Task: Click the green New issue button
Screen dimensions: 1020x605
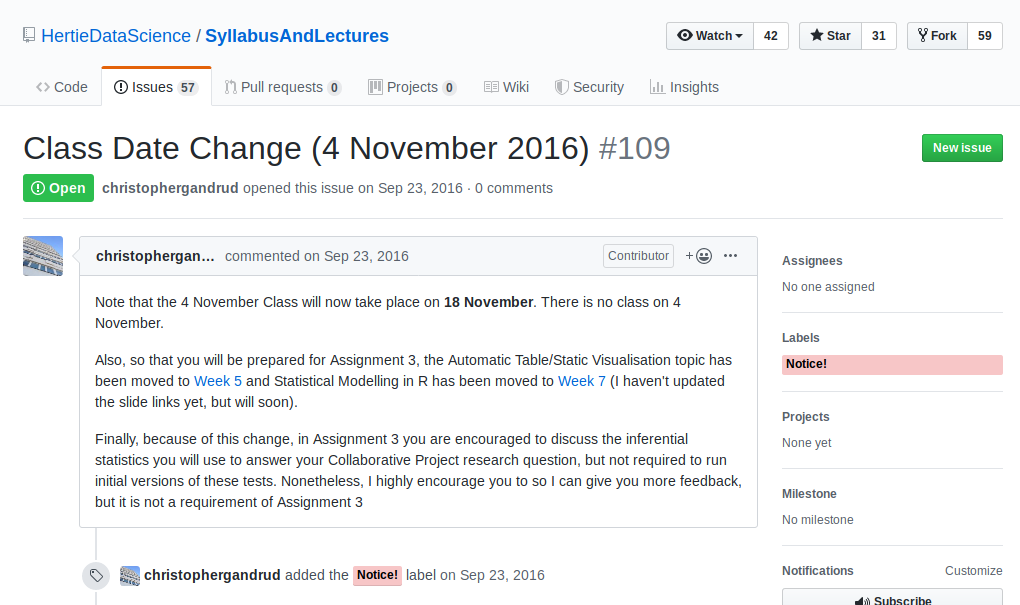Action: click(962, 148)
